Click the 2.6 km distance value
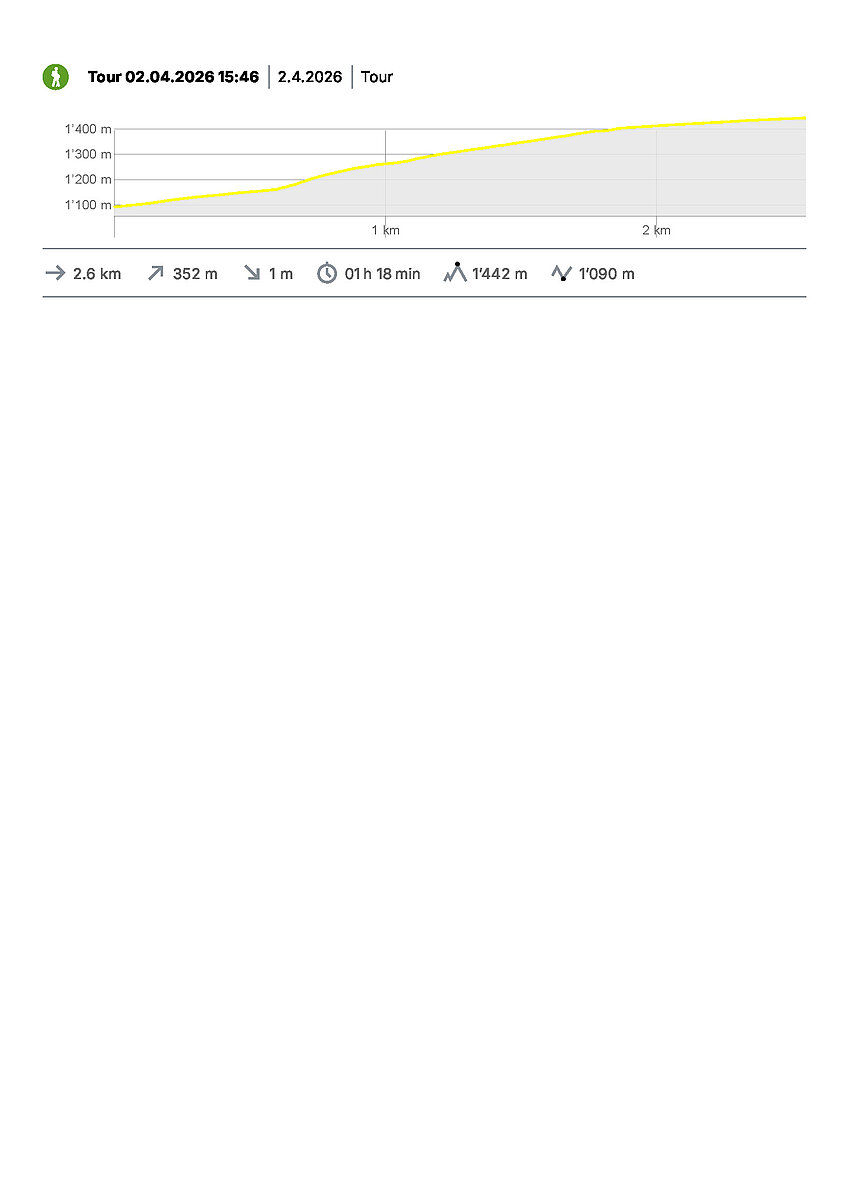 [97, 274]
